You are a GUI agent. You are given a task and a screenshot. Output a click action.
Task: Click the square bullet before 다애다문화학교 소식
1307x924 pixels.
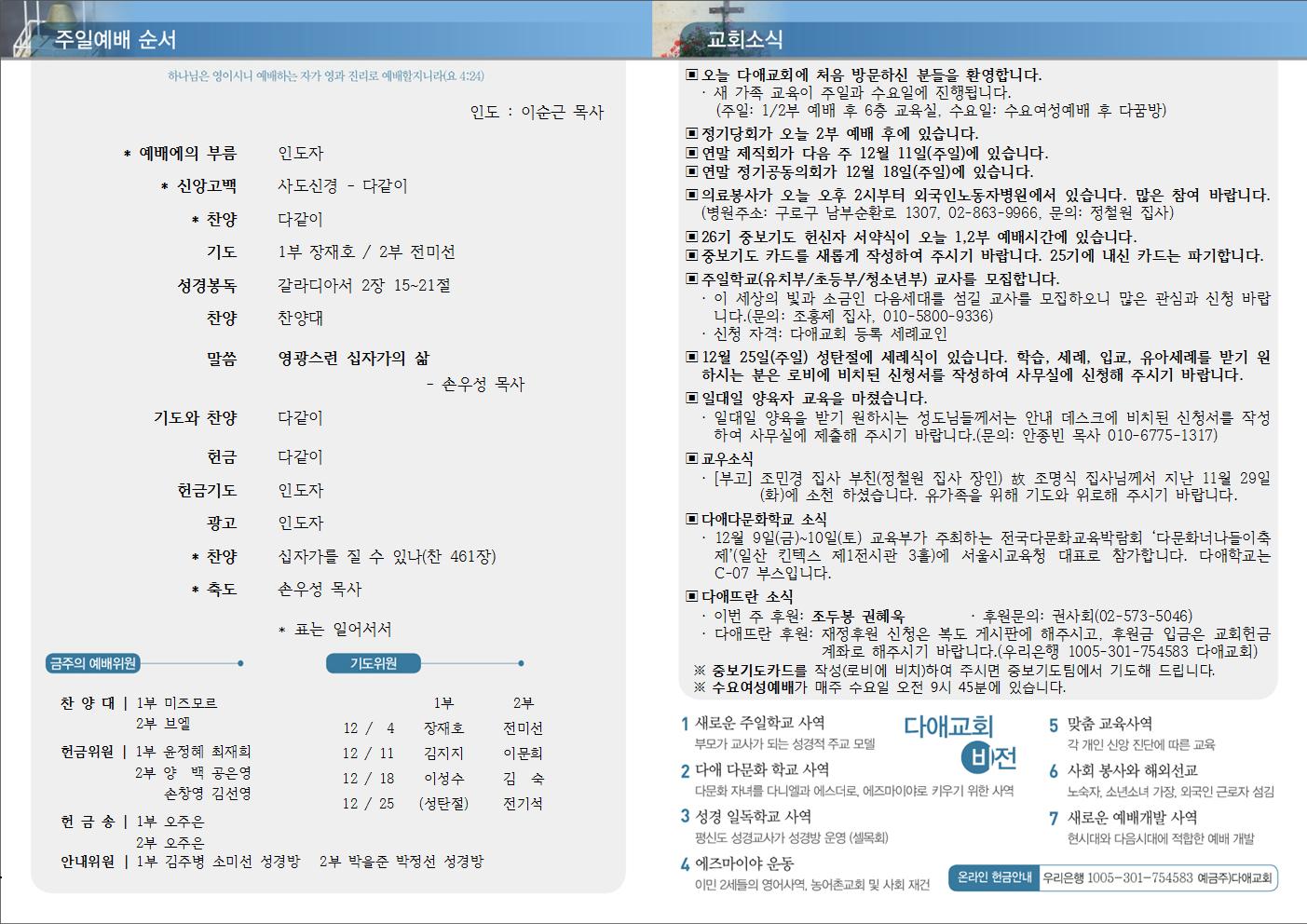point(691,519)
